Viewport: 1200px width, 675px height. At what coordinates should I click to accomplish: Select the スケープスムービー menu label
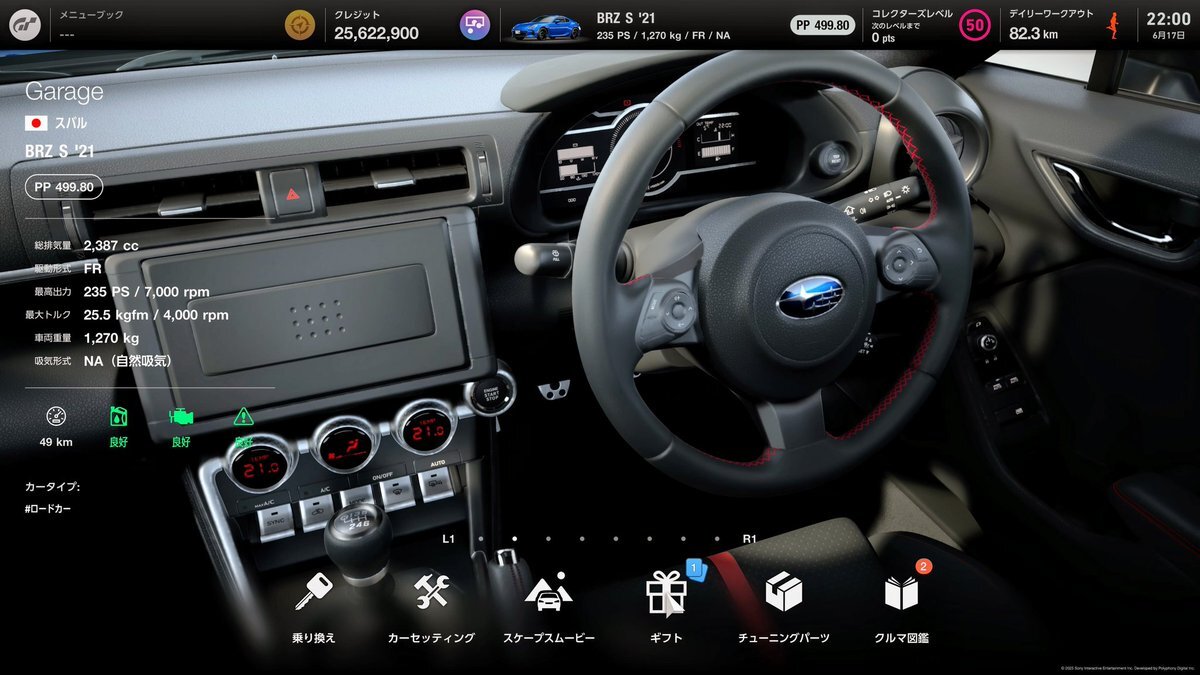[x=548, y=637]
